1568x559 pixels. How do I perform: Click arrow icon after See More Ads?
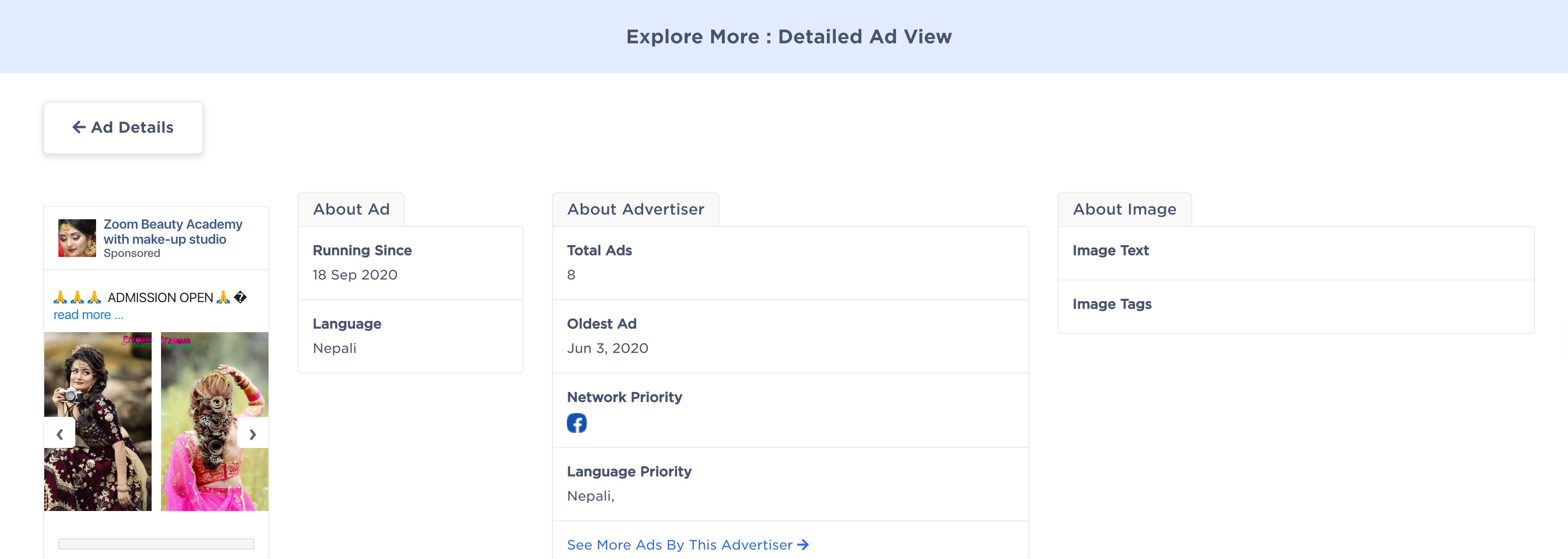(803, 544)
